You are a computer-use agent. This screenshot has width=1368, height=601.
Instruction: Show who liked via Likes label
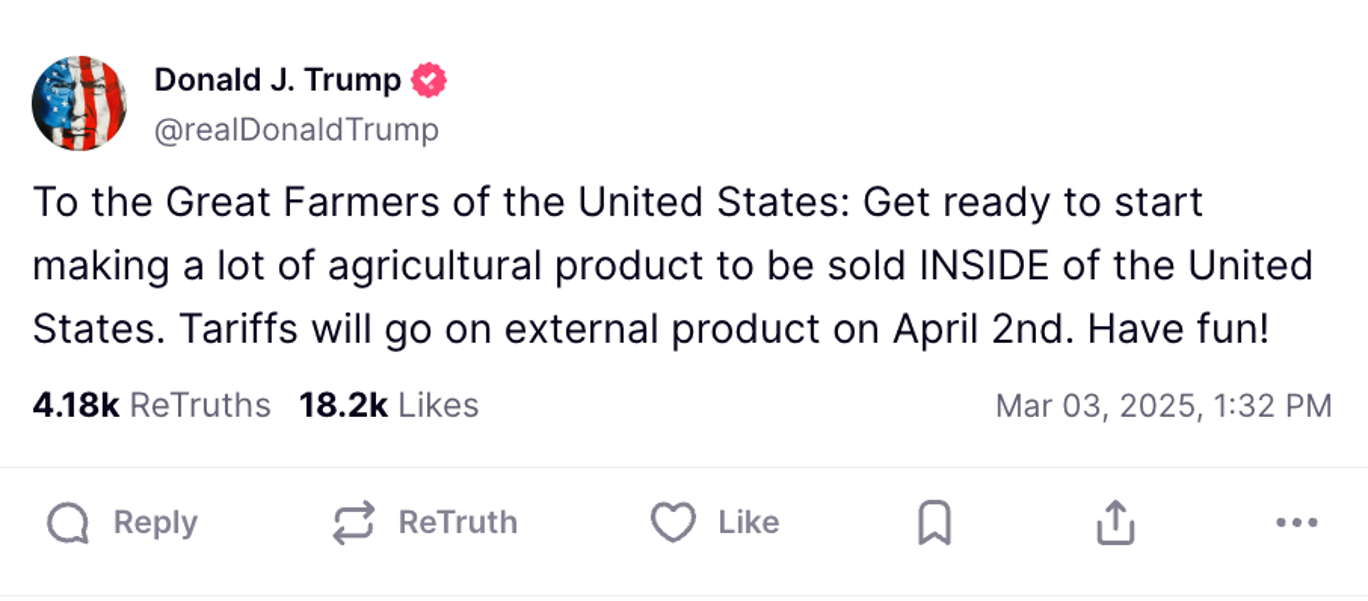coord(438,405)
